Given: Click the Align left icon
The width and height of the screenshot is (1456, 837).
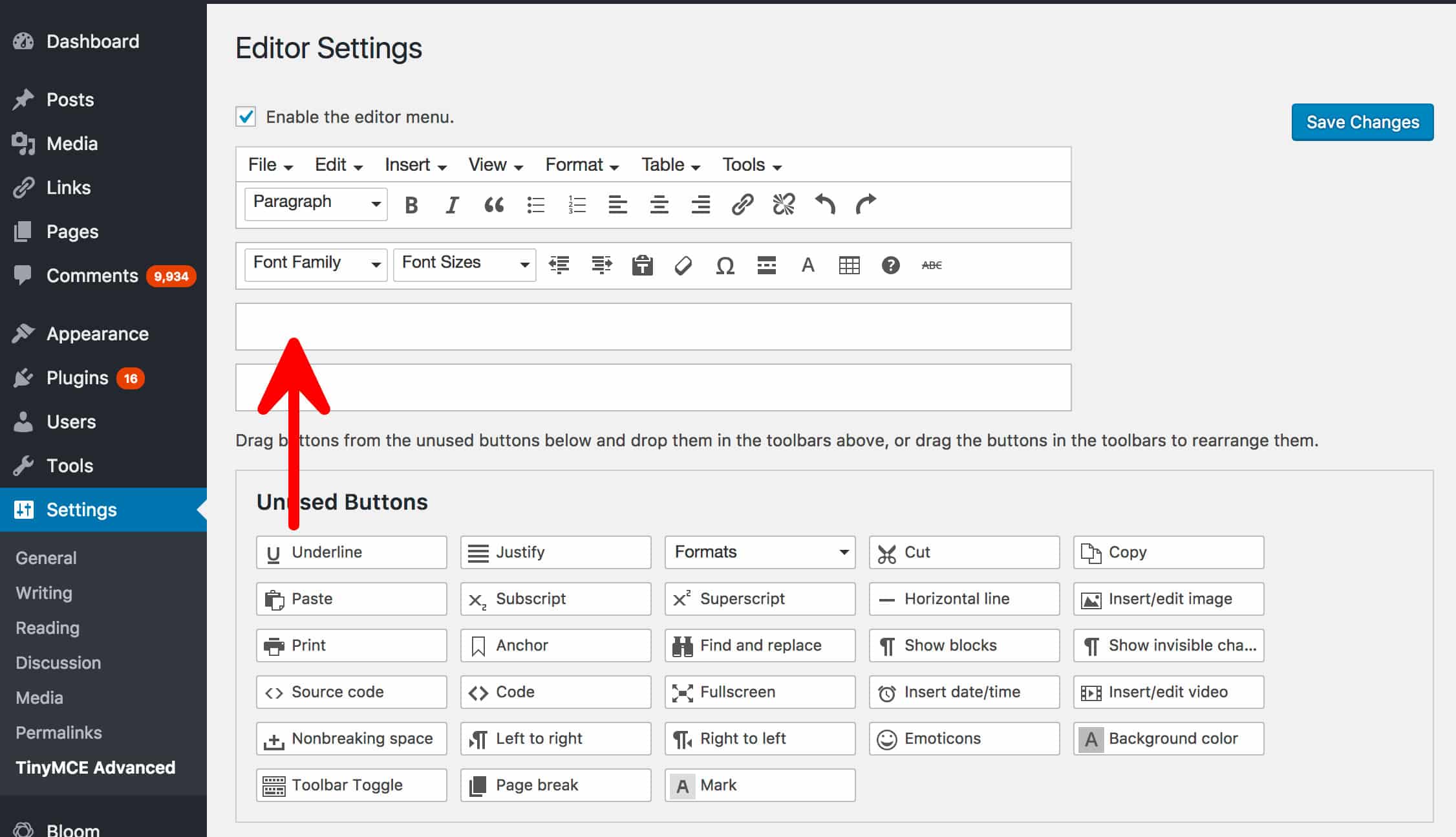Looking at the screenshot, I should (618, 205).
